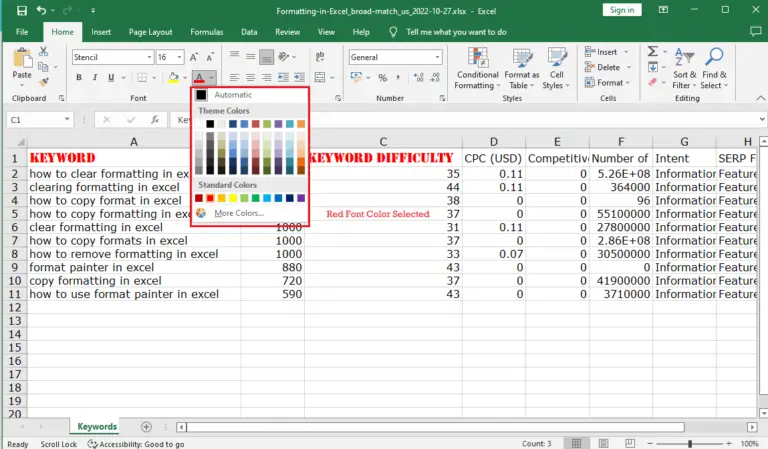Screen dimensions: 768x449
Task: Open Cell Styles dropdown
Action: (x=556, y=69)
